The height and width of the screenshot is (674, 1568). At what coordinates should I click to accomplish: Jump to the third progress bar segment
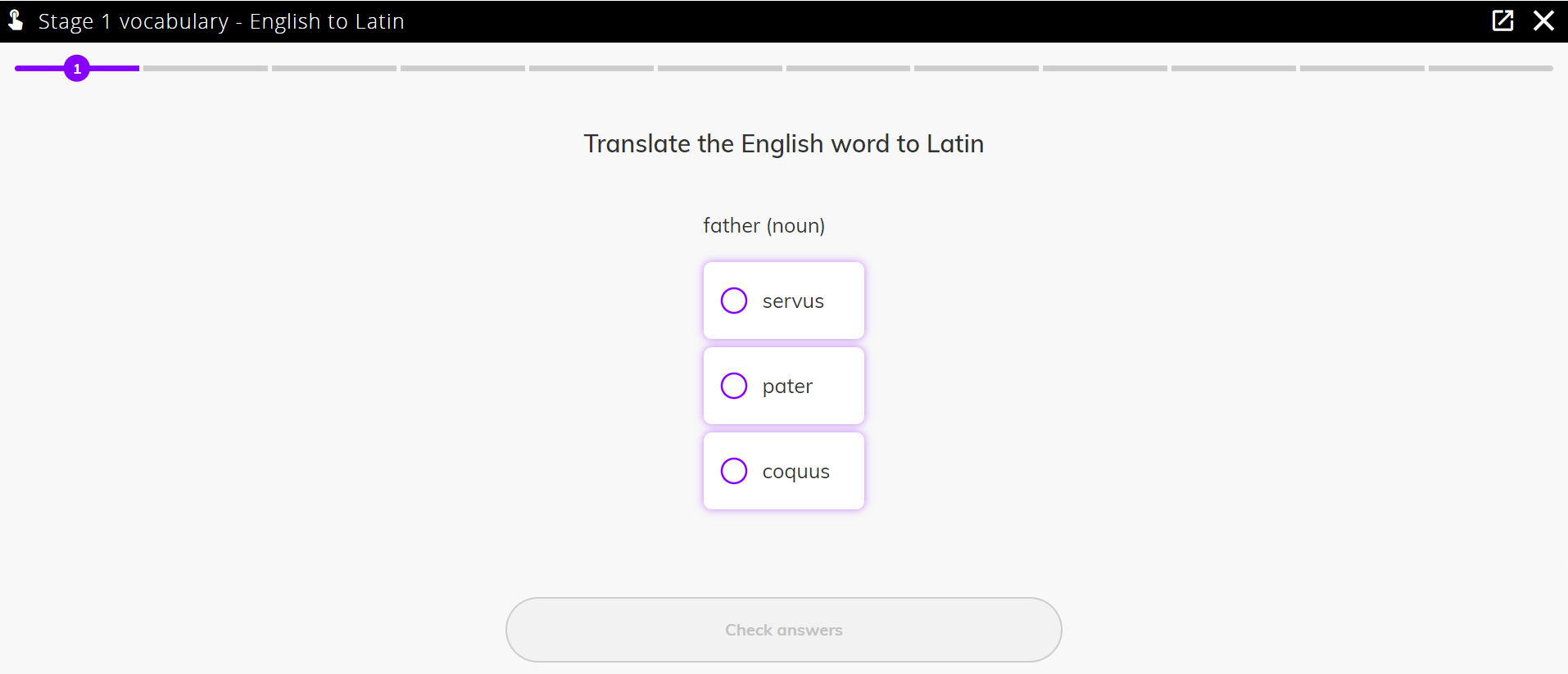click(x=334, y=69)
